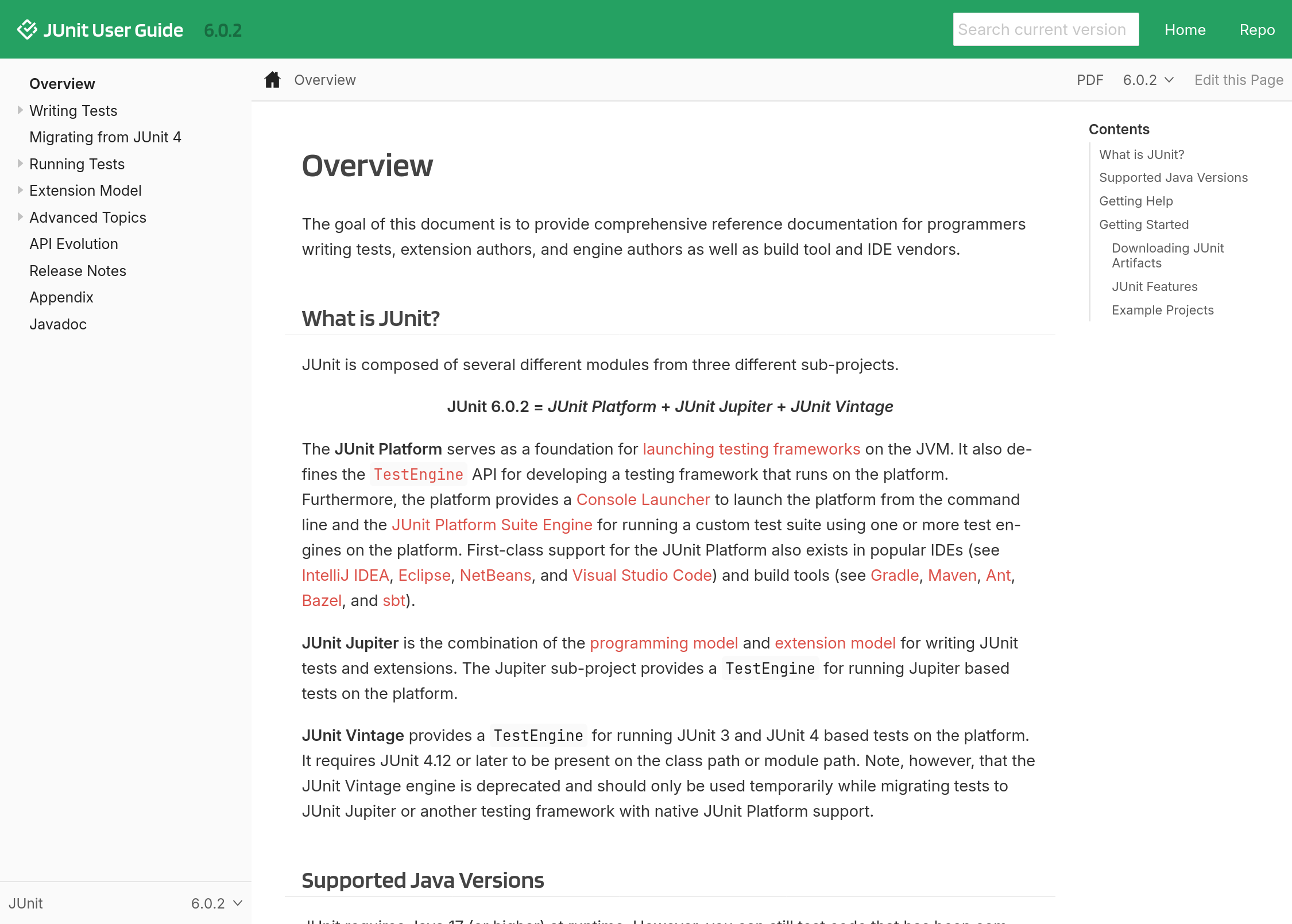Open the Javadoc page from sidebar
Viewport: 1292px width, 924px height.
tap(57, 324)
